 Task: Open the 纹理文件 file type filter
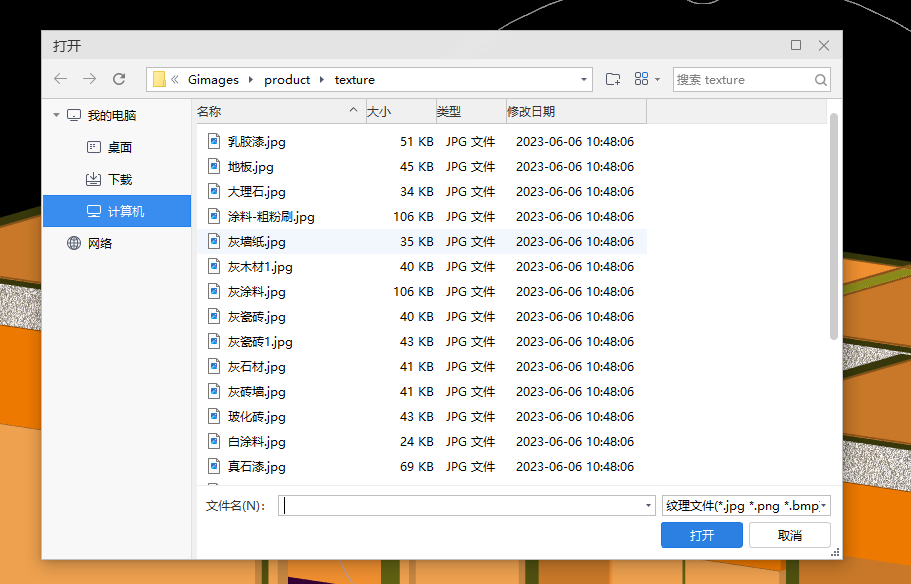point(746,506)
